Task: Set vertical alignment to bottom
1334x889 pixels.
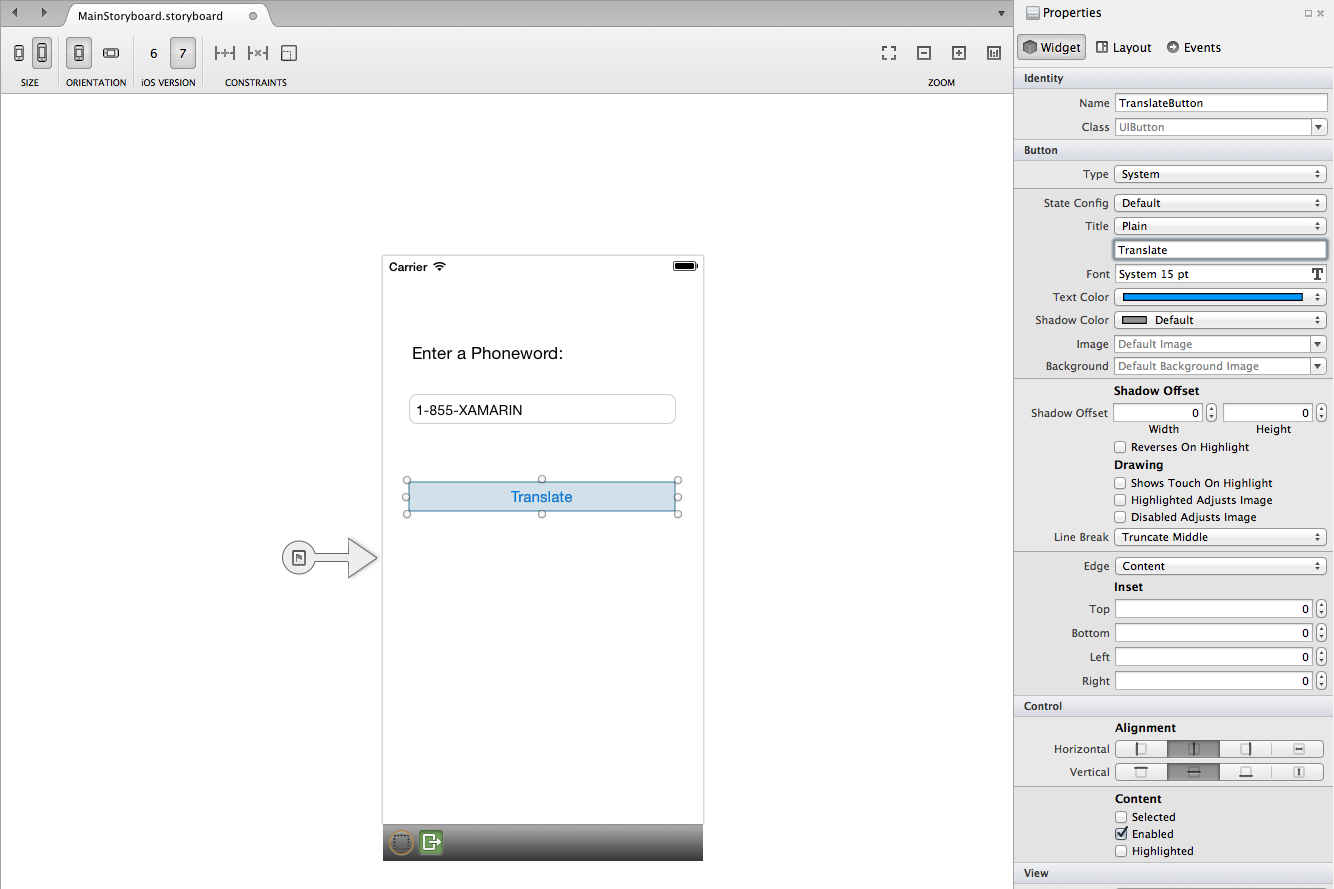Action: (1245, 772)
